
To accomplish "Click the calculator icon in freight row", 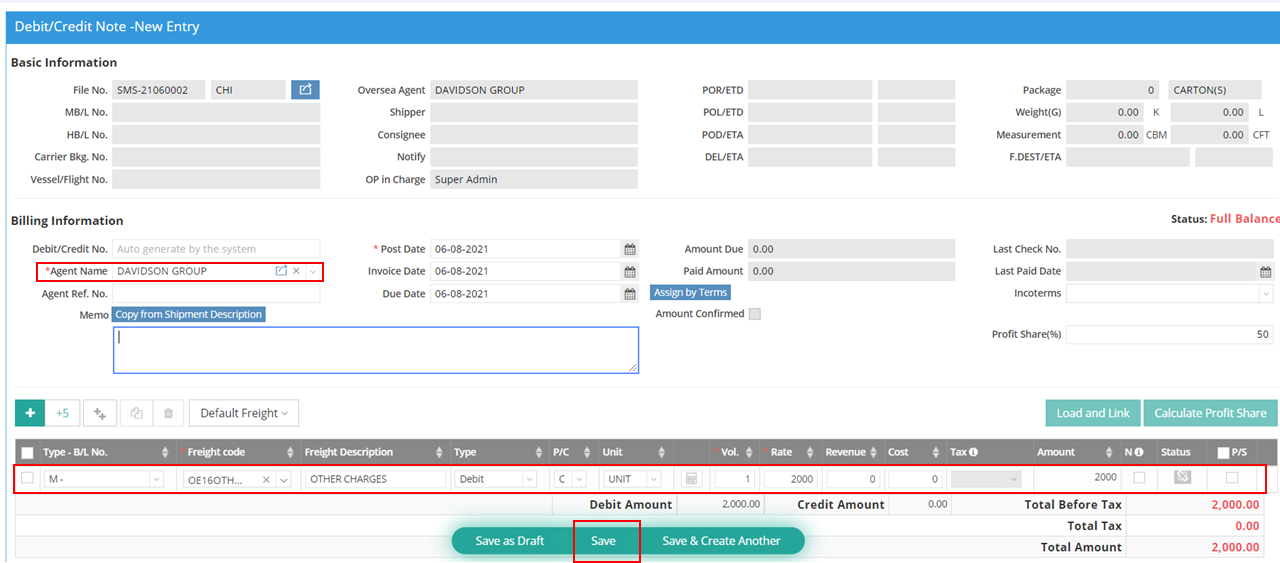I will 692,479.
